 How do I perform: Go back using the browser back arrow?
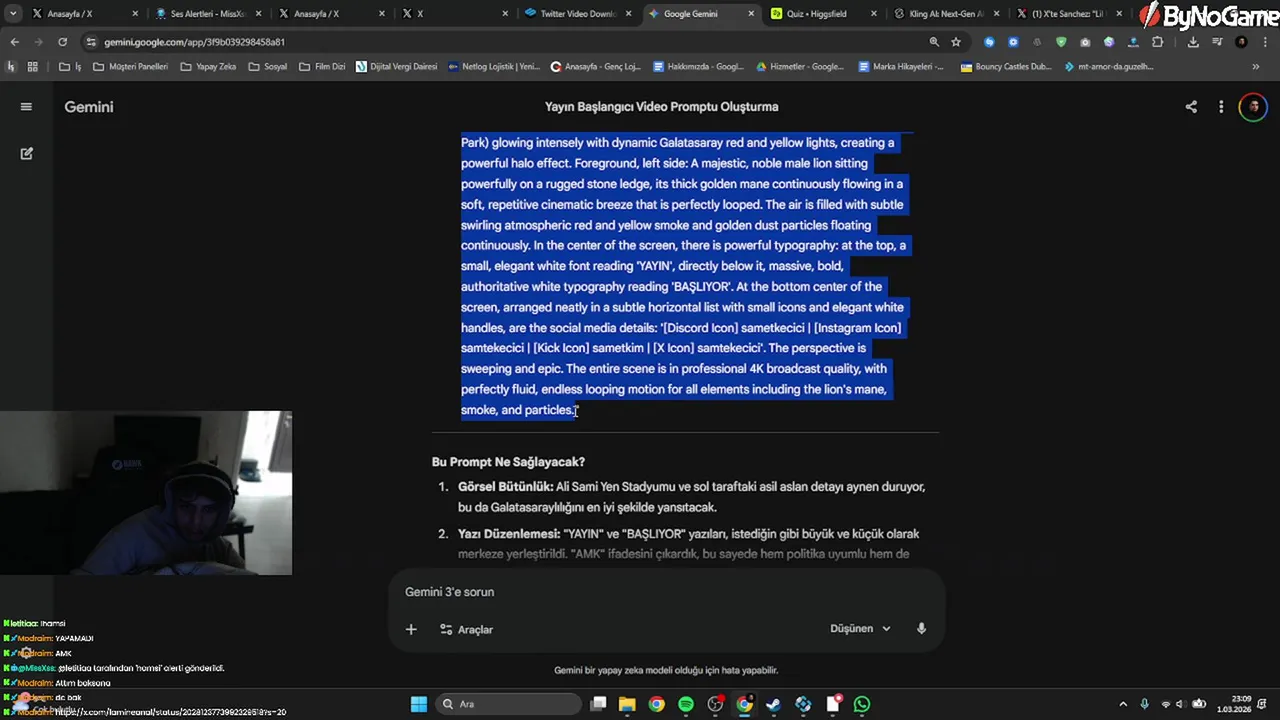coord(14,42)
